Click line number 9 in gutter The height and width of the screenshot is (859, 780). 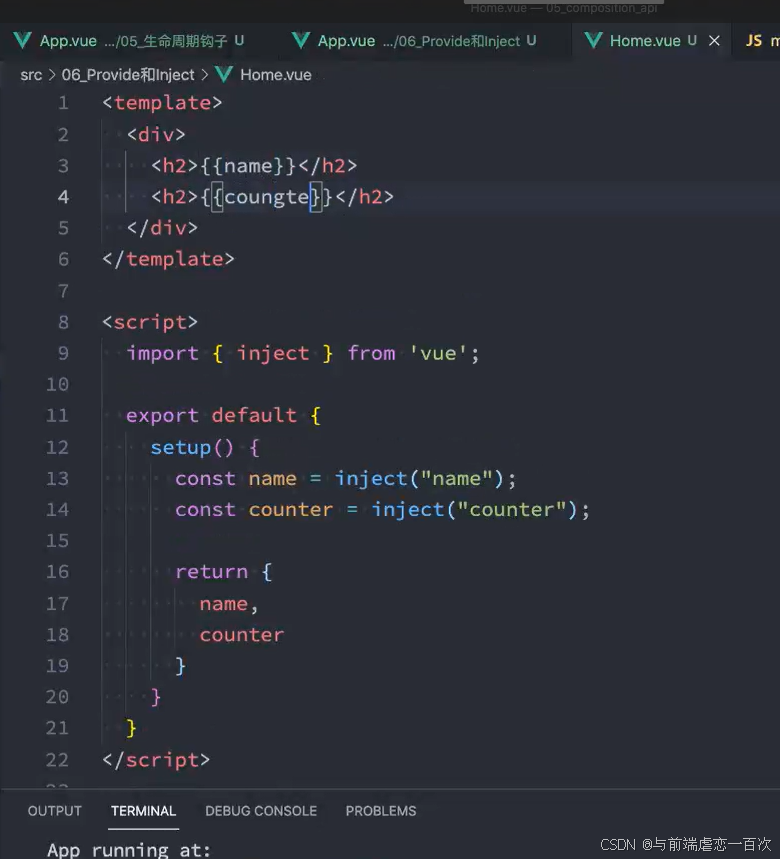(64, 353)
